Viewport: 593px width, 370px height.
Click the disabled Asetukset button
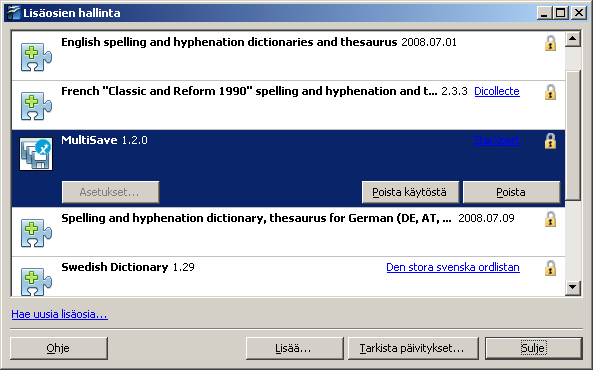[110, 192]
